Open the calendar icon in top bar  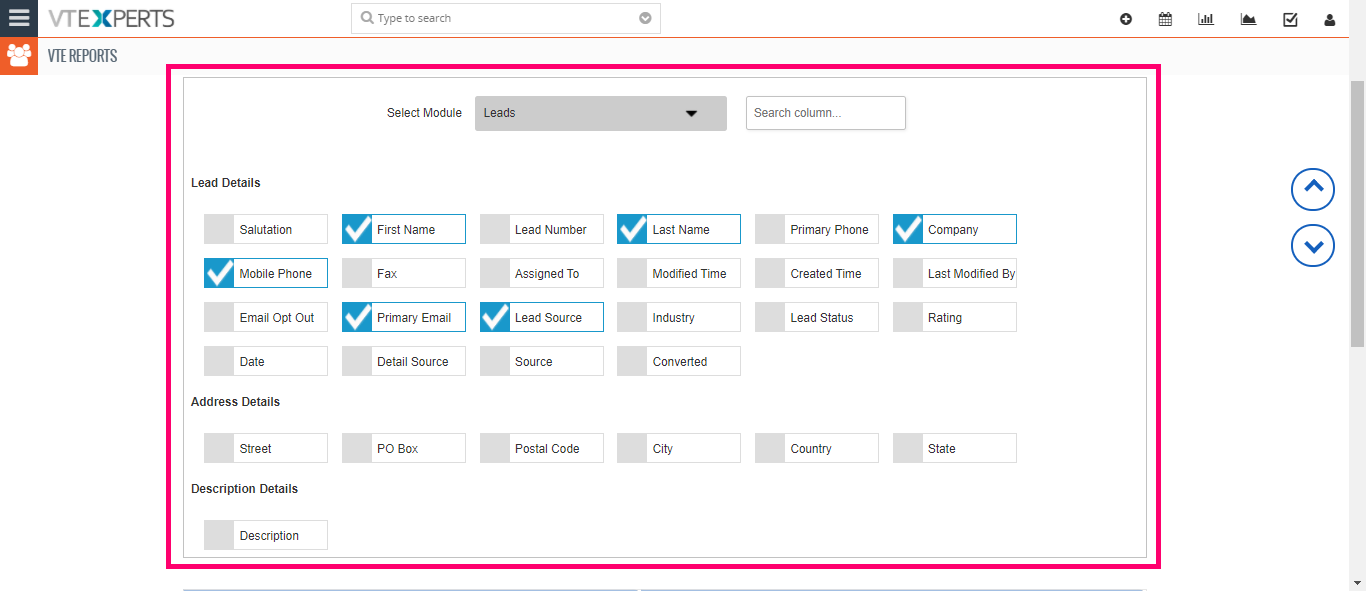[1165, 19]
